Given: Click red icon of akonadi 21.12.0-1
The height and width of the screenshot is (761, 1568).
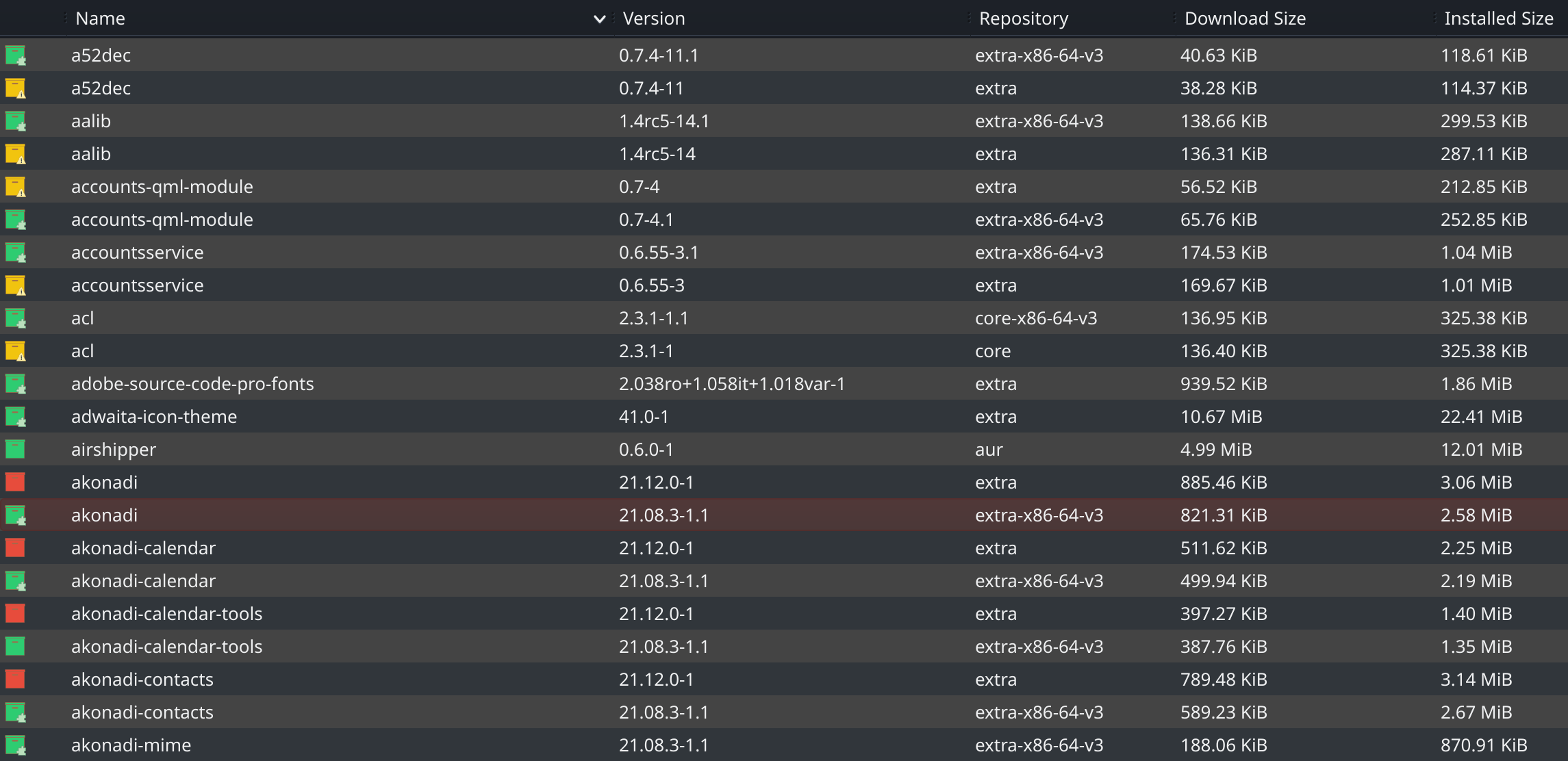Looking at the screenshot, I should [x=15, y=482].
